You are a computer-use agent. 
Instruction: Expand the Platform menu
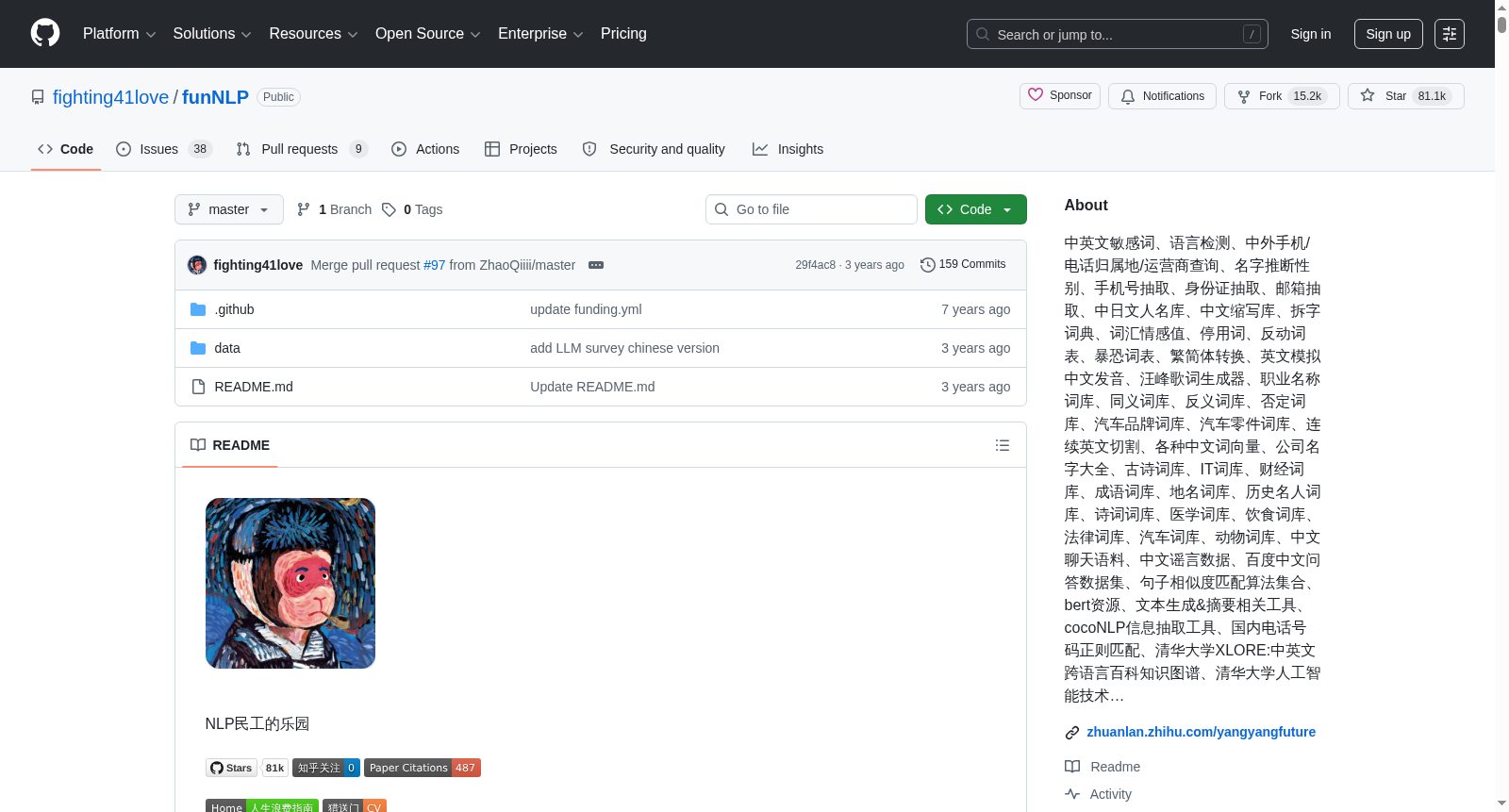pyautogui.click(x=119, y=34)
